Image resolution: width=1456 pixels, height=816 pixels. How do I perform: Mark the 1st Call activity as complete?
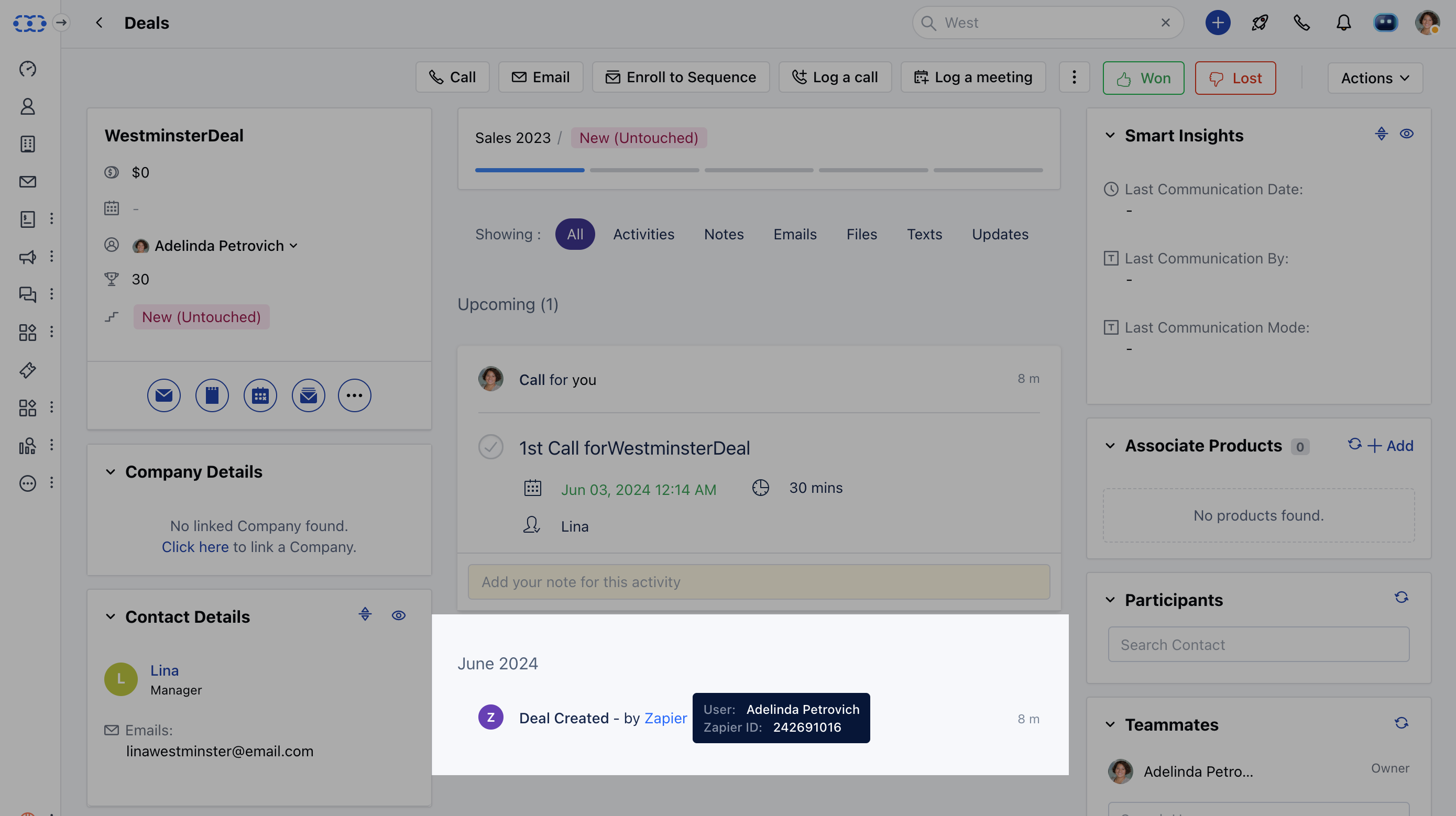pyautogui.click(x=490, y=447)
